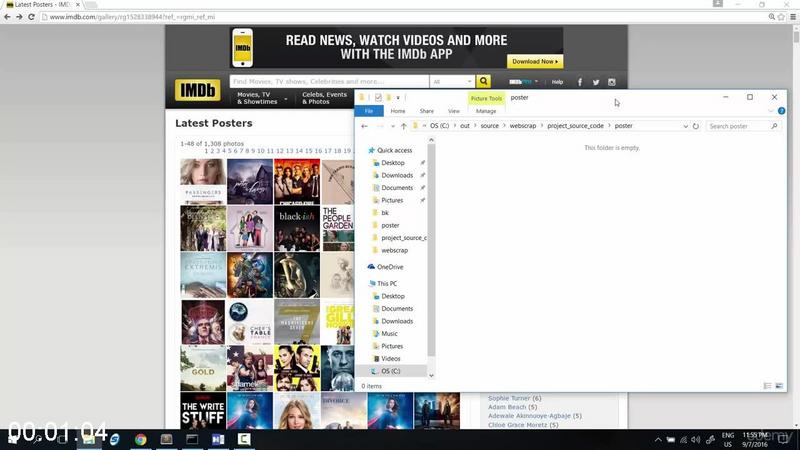Open the Celebs, Events & Photos menu on IMDb
This screenshot has width=800, height=450.
coord(324,98)
